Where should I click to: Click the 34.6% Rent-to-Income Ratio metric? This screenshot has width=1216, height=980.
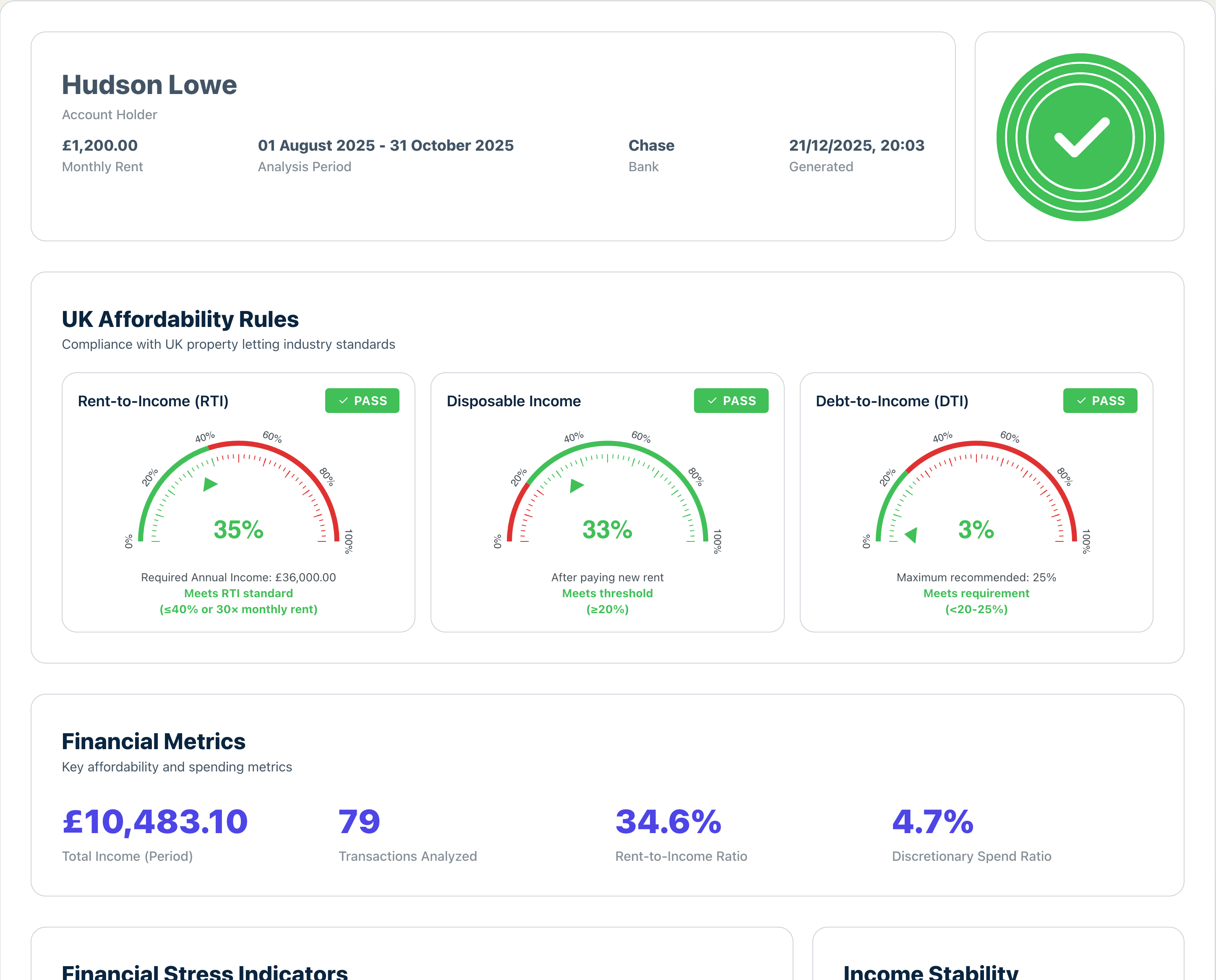668,821
